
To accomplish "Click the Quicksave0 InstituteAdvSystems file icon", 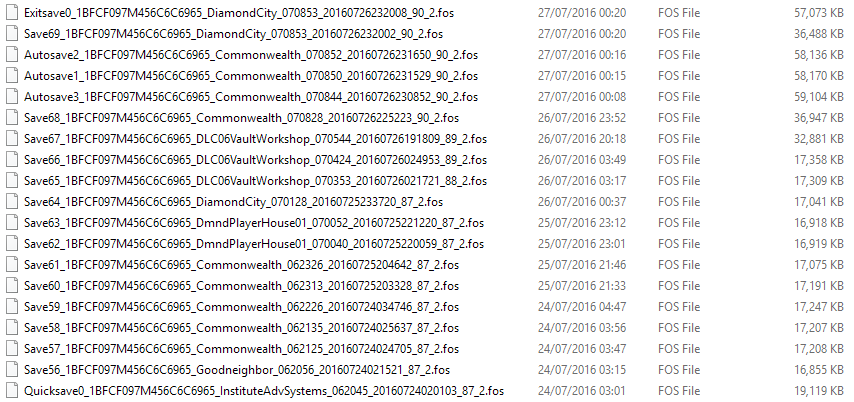I will (x=11, y=391).
